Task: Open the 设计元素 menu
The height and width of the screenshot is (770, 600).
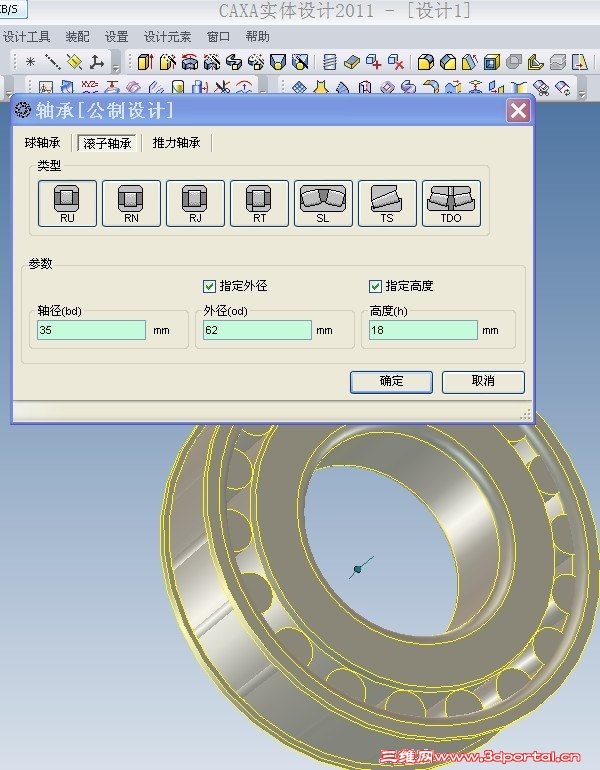Action: tap(167, 37)
